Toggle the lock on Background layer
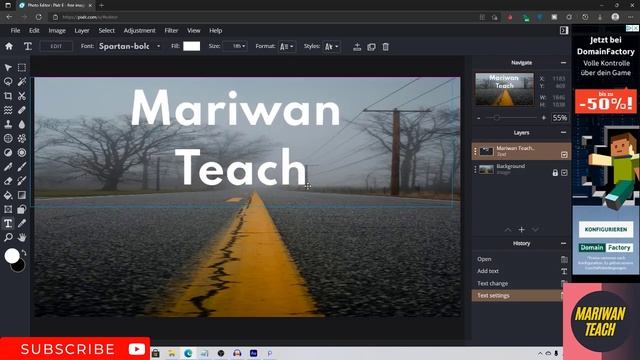This screenshot has height=360, width=640. (x=555, y=173)
